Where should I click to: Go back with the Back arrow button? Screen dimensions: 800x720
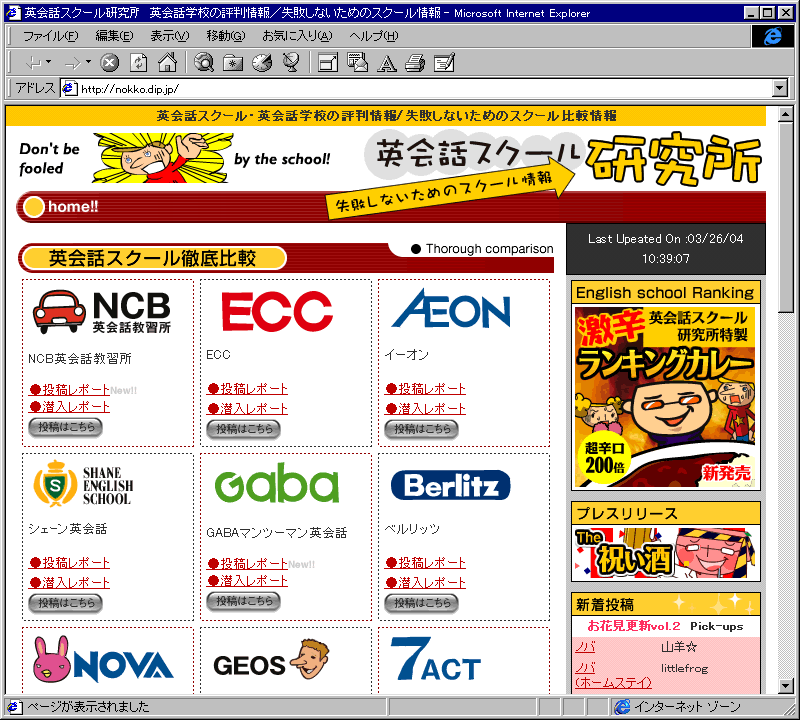point(33,63)
